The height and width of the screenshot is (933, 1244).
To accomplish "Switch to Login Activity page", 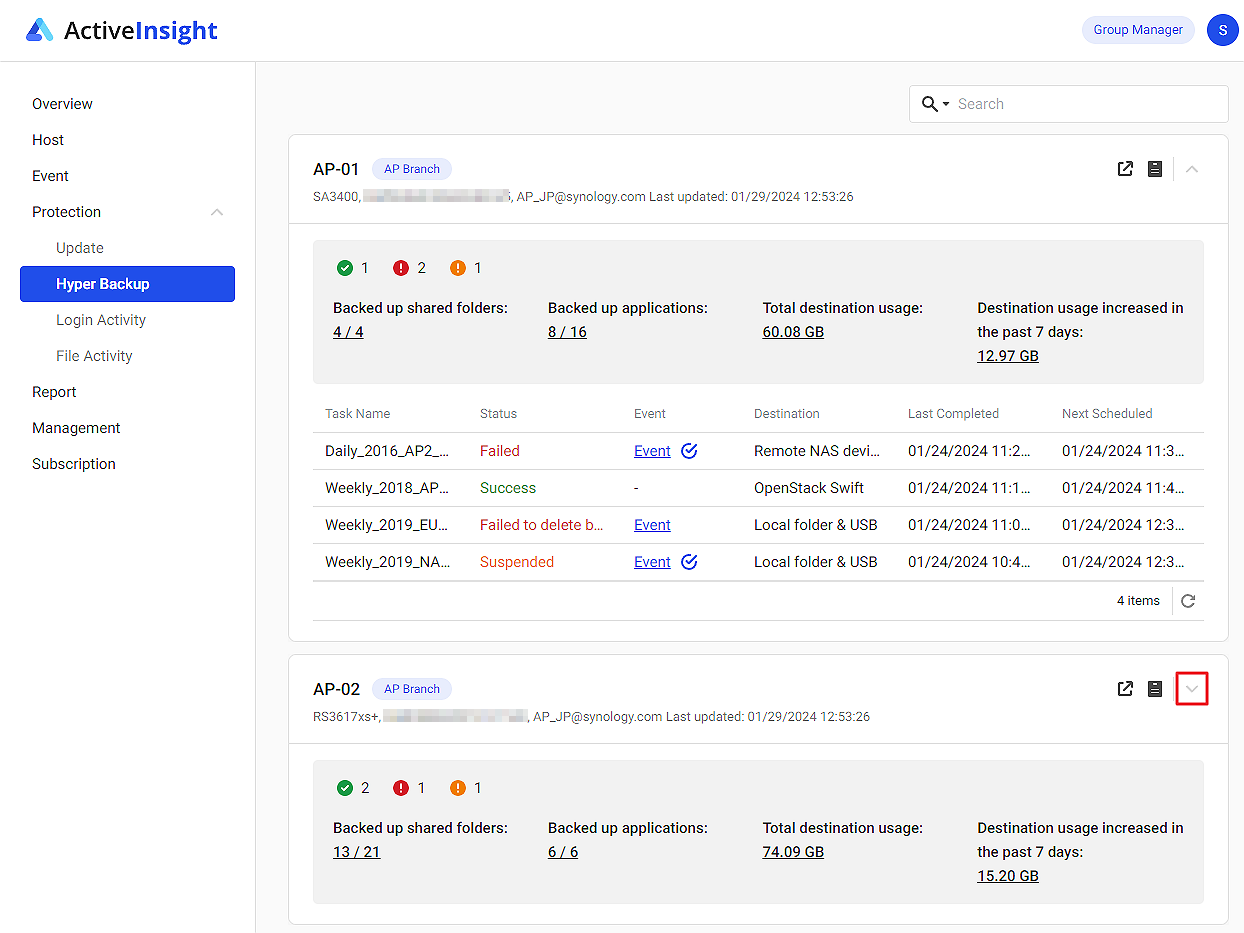I will [x=101, y=319].
